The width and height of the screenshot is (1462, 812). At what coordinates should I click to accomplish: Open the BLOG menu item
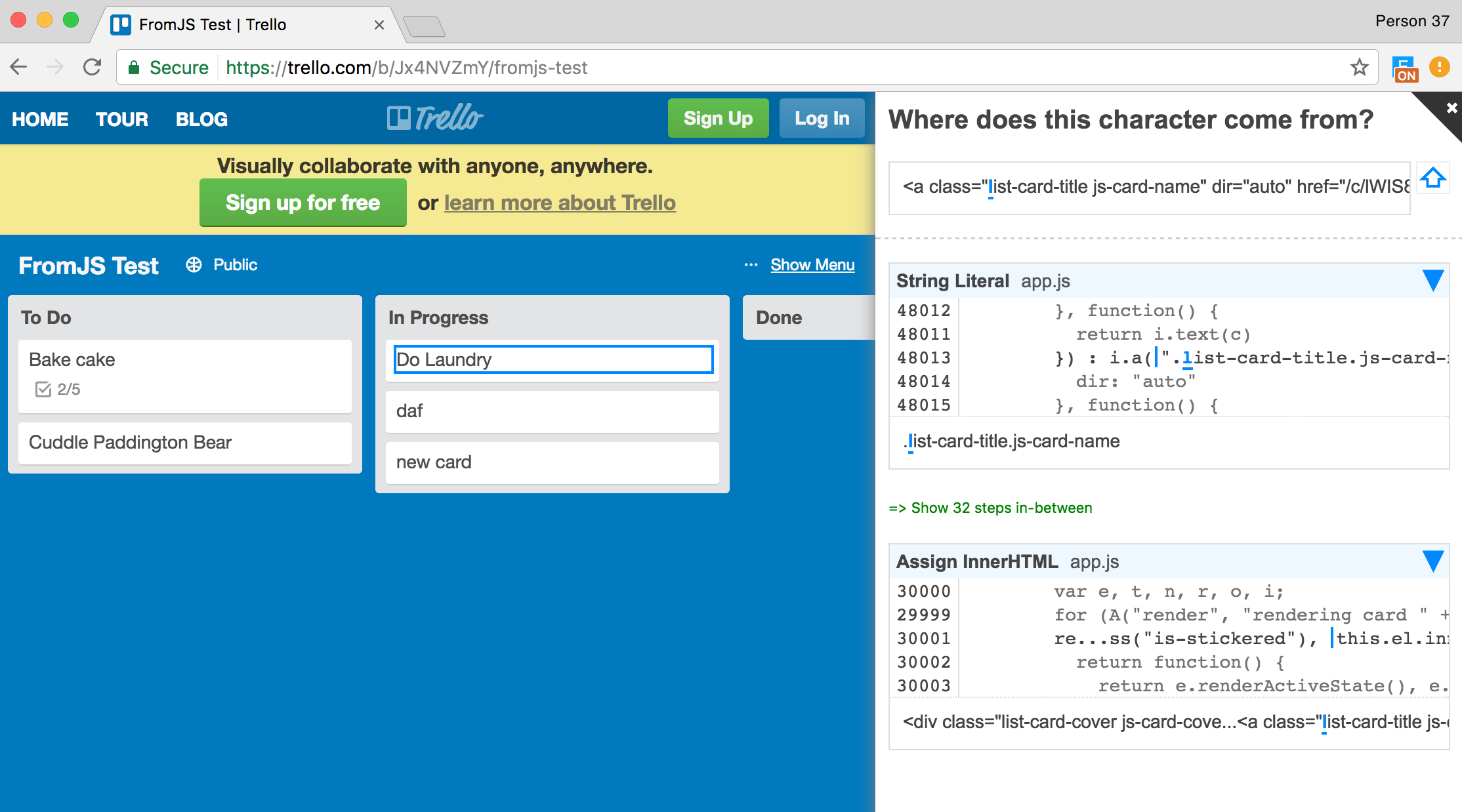(201, 119)
